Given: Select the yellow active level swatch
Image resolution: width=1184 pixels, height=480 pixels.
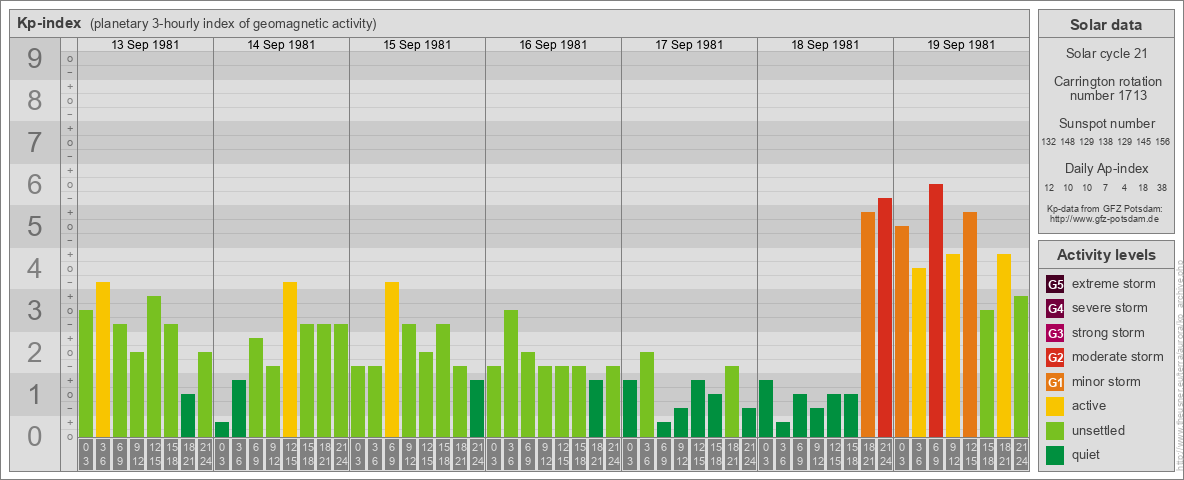Looking at the screenshot, I should [x=1055, y=406].
